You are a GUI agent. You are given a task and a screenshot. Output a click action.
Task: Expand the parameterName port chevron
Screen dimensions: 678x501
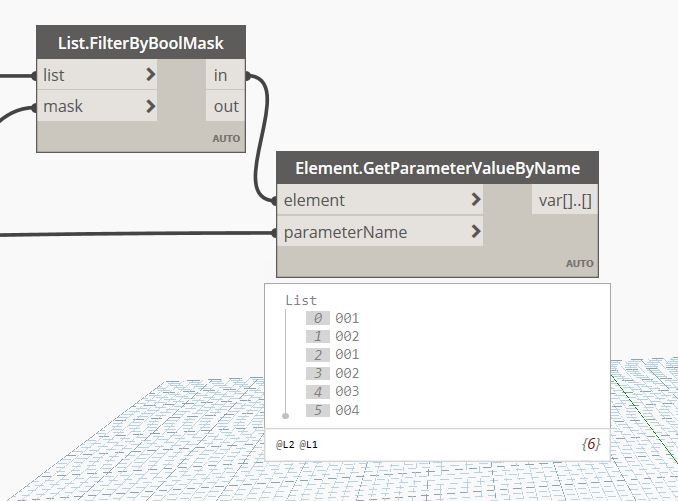point(476,231)
